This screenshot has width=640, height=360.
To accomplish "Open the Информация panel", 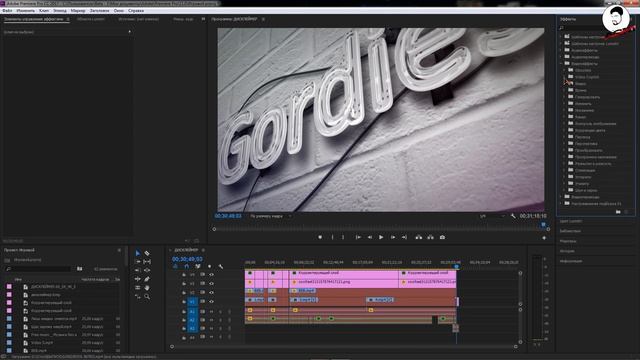I will (571, 261).
